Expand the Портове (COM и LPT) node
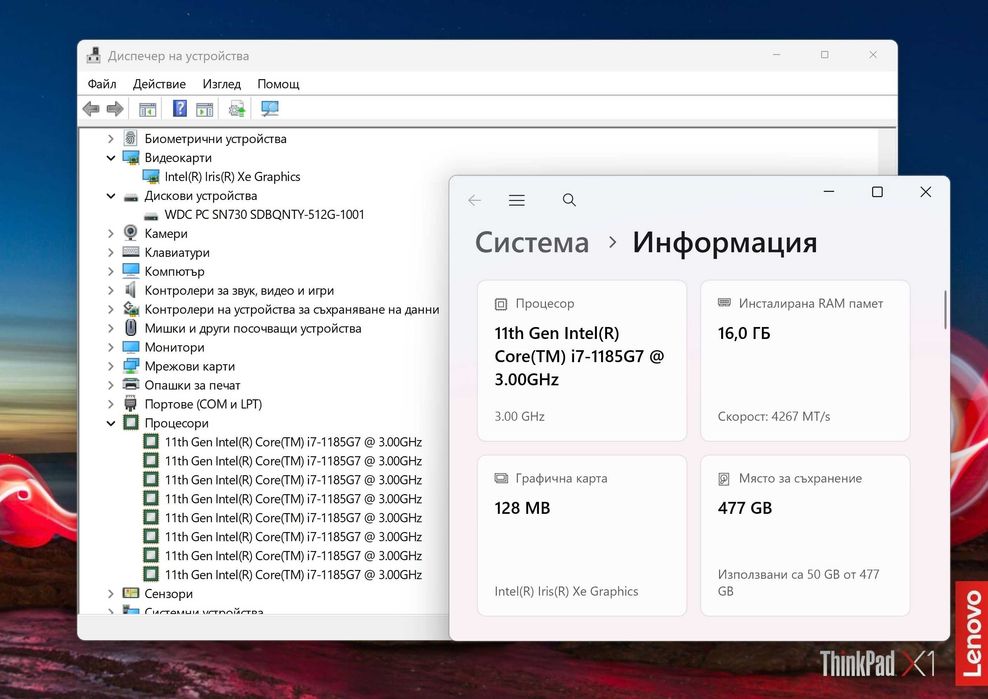Image resolution: width=988 pixels, height=699 pixels. pyautogui.click(x=110, y=404)
